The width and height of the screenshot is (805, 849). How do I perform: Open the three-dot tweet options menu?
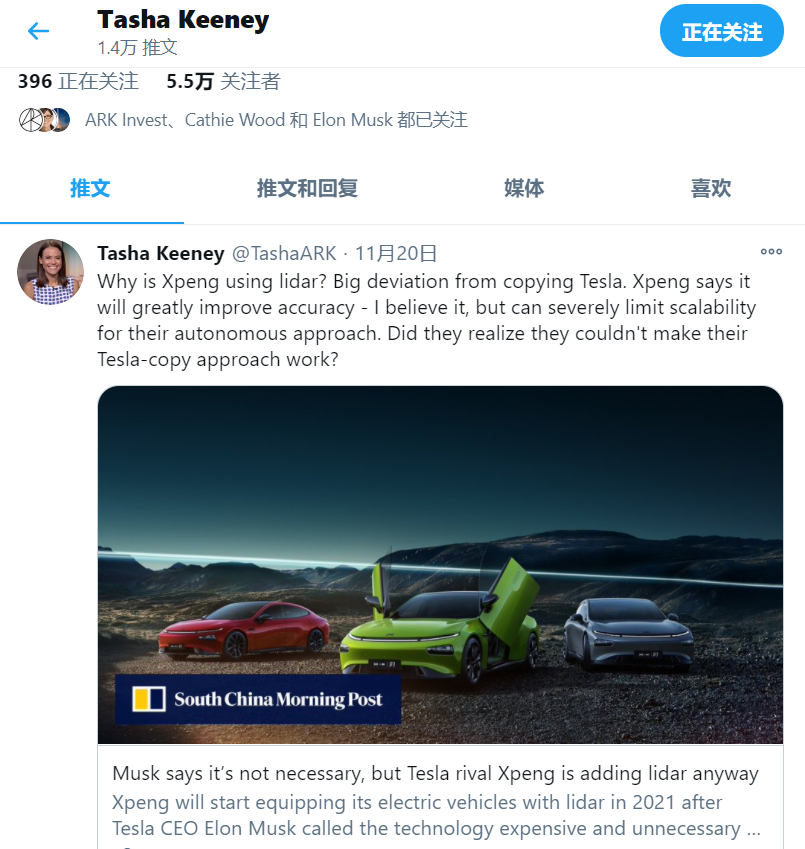(771, 252)
